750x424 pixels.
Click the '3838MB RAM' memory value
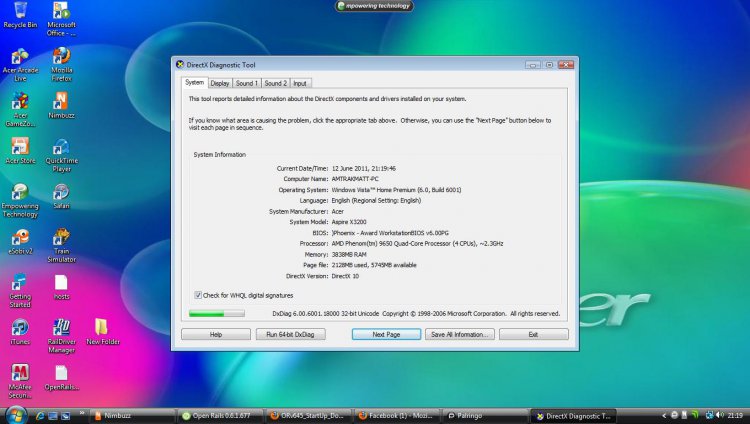349,255
